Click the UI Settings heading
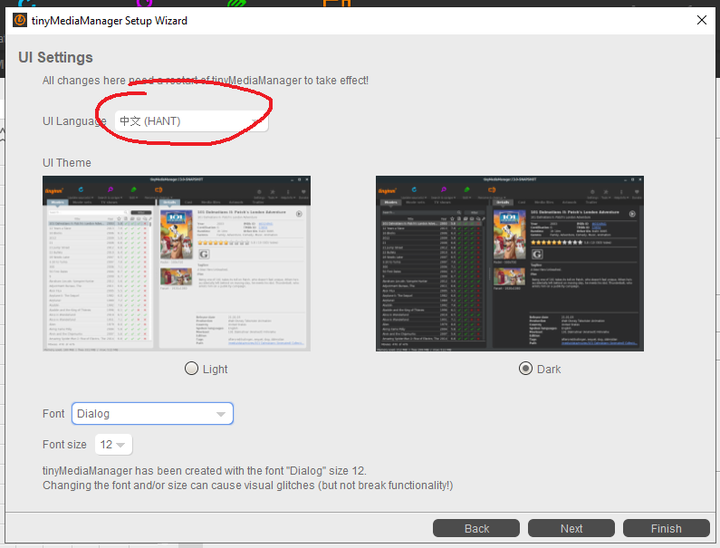Screen dimensions: 720x548 click(56, 57)
